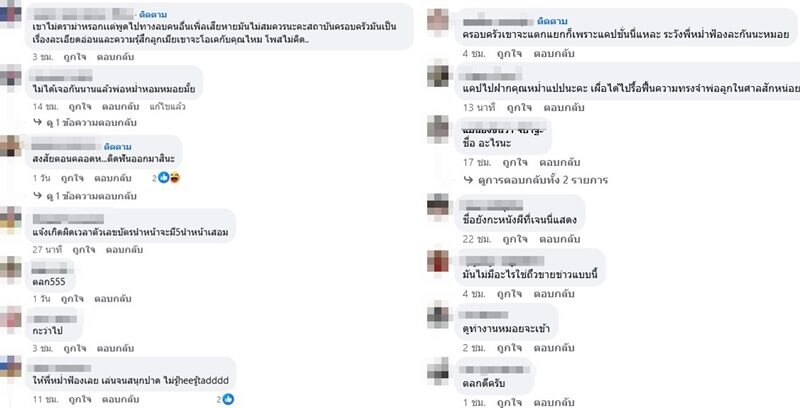Open the avatar beside the กะว่าไป comment
The width and height of the screenshot is (800, 408).
pyautogui.click(x=11, y=319)
